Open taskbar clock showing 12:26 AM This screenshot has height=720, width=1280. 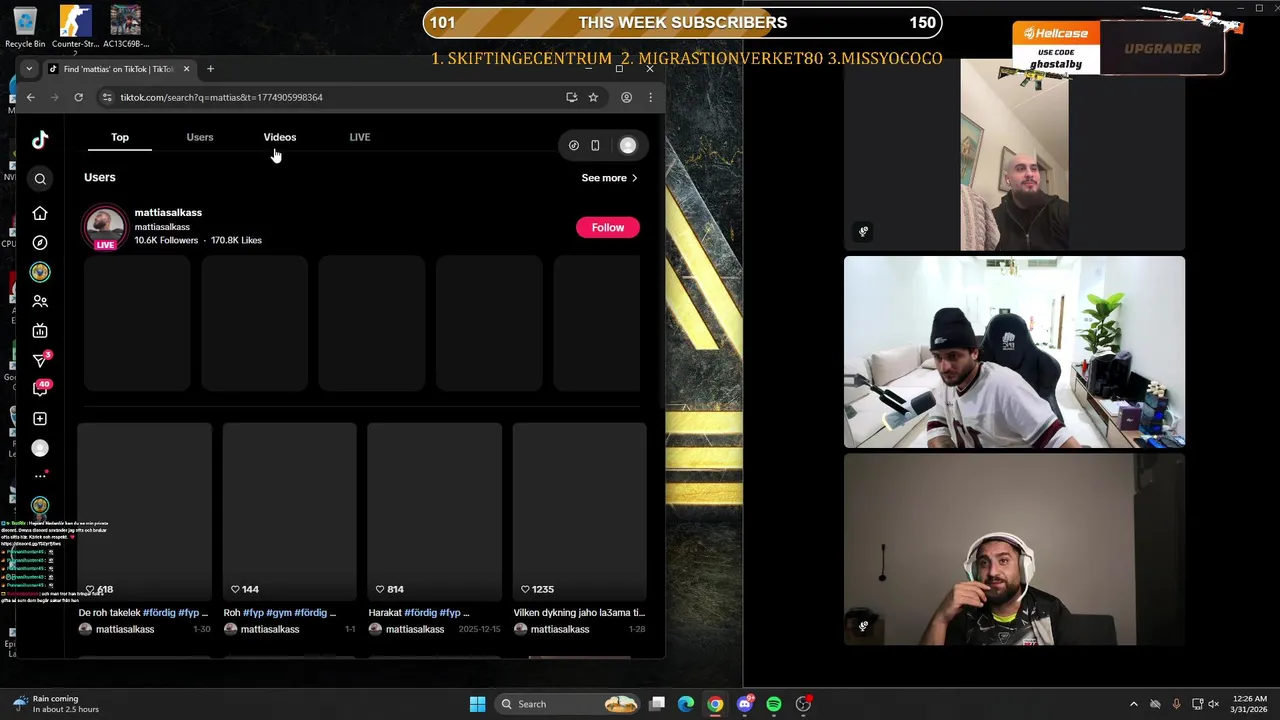pyautogui.click(x=1251, y=704)
